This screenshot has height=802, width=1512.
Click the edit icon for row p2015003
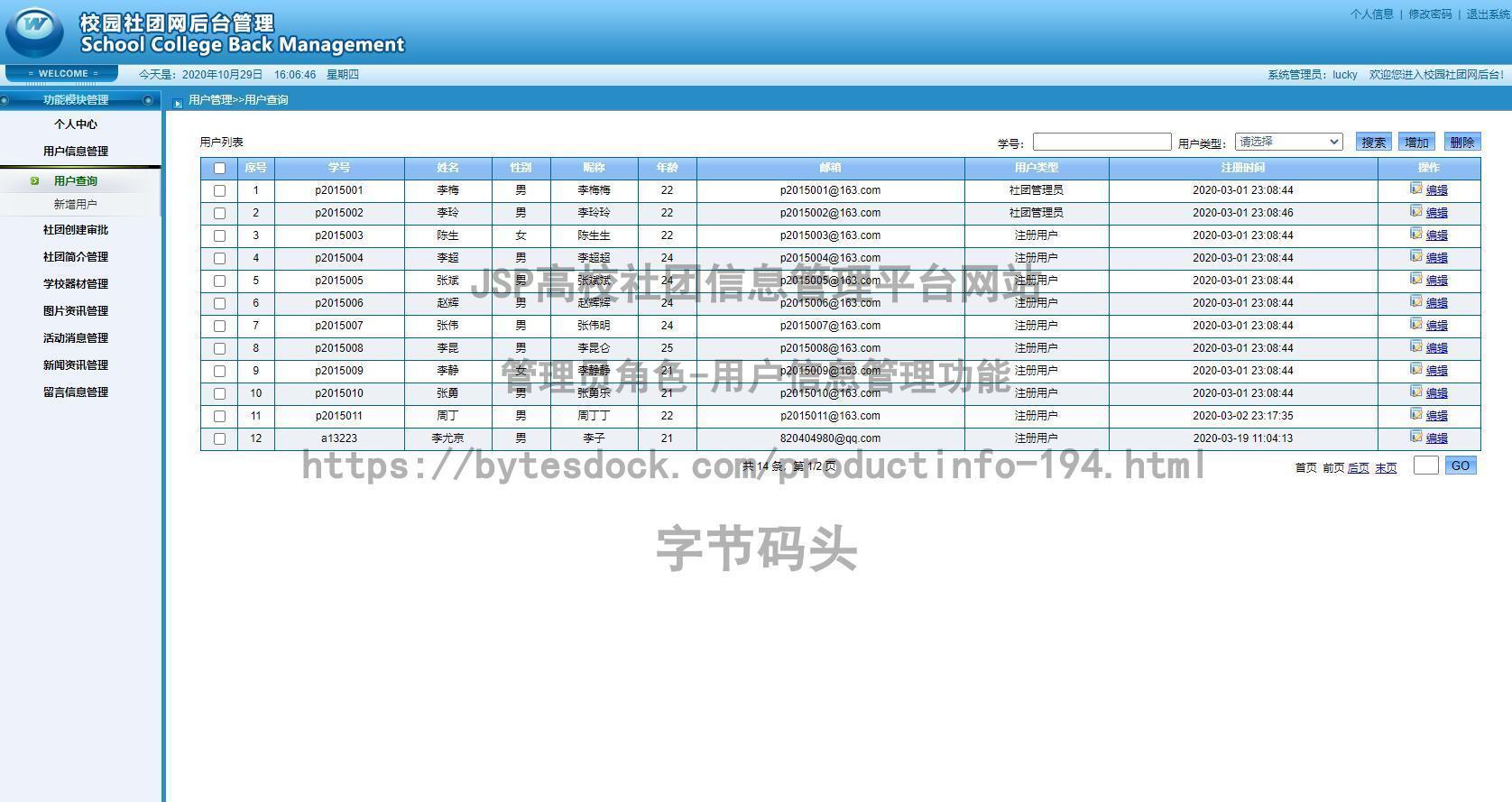tap(1415, 234)
